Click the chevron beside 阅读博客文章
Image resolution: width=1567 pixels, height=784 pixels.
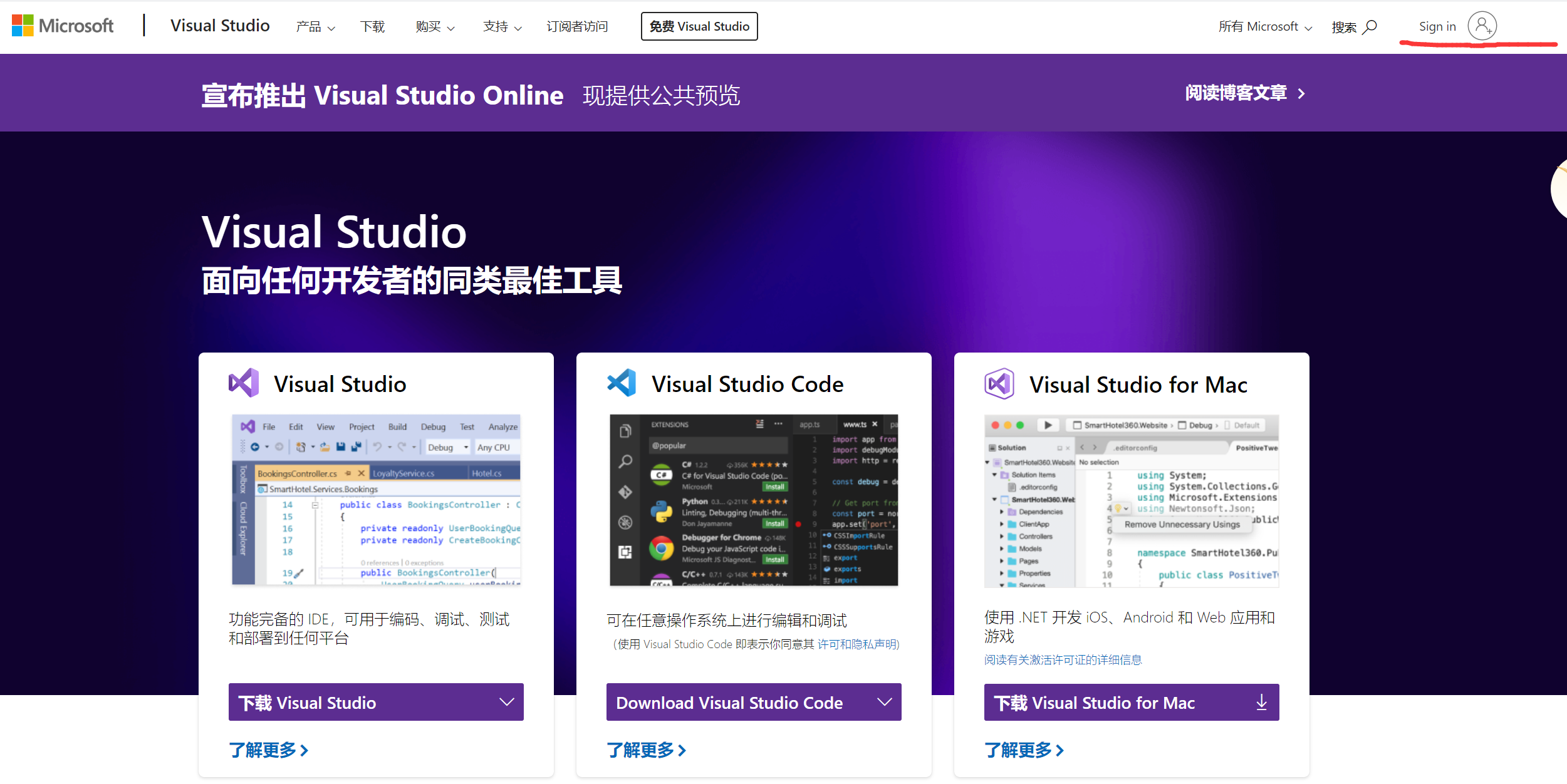[x=1301, y=93]
